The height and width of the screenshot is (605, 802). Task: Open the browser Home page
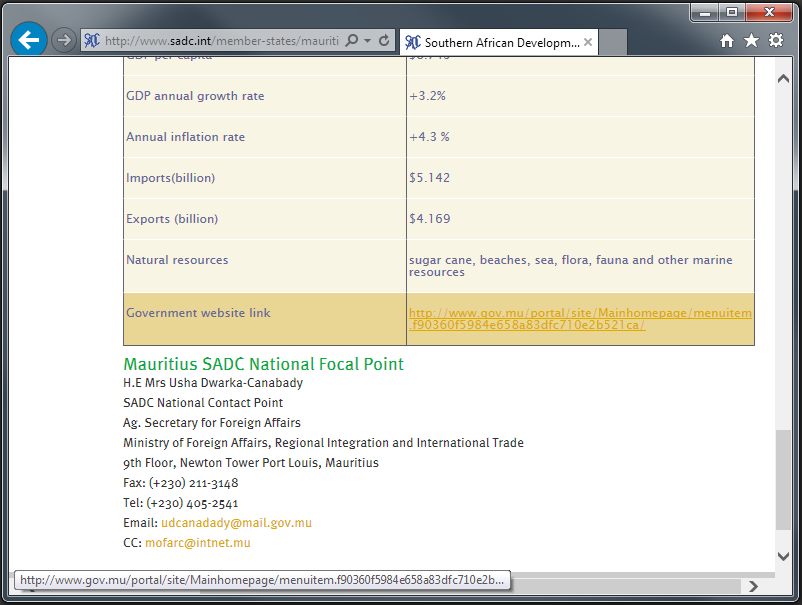click(727, 41)
